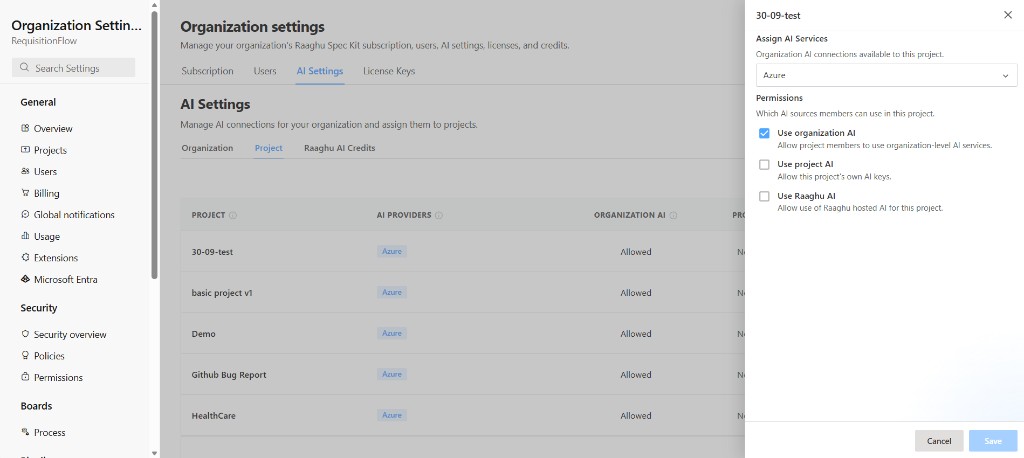
Task: Click info icon next to ORGANIZATION AI header
Action: tap(673, 216)
